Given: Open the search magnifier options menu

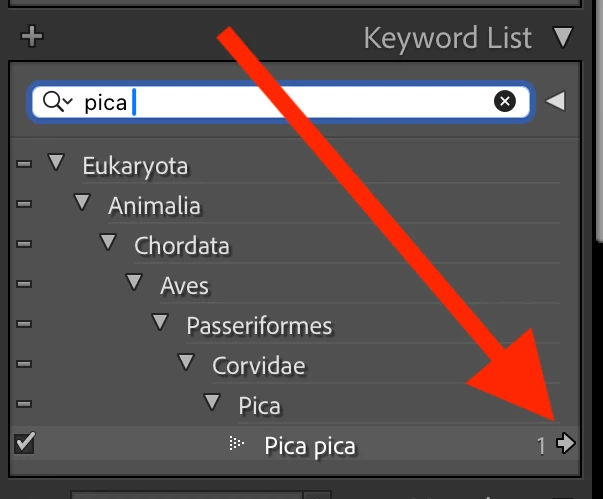Looking at the screenshot, I should click(x=59, y=101).
